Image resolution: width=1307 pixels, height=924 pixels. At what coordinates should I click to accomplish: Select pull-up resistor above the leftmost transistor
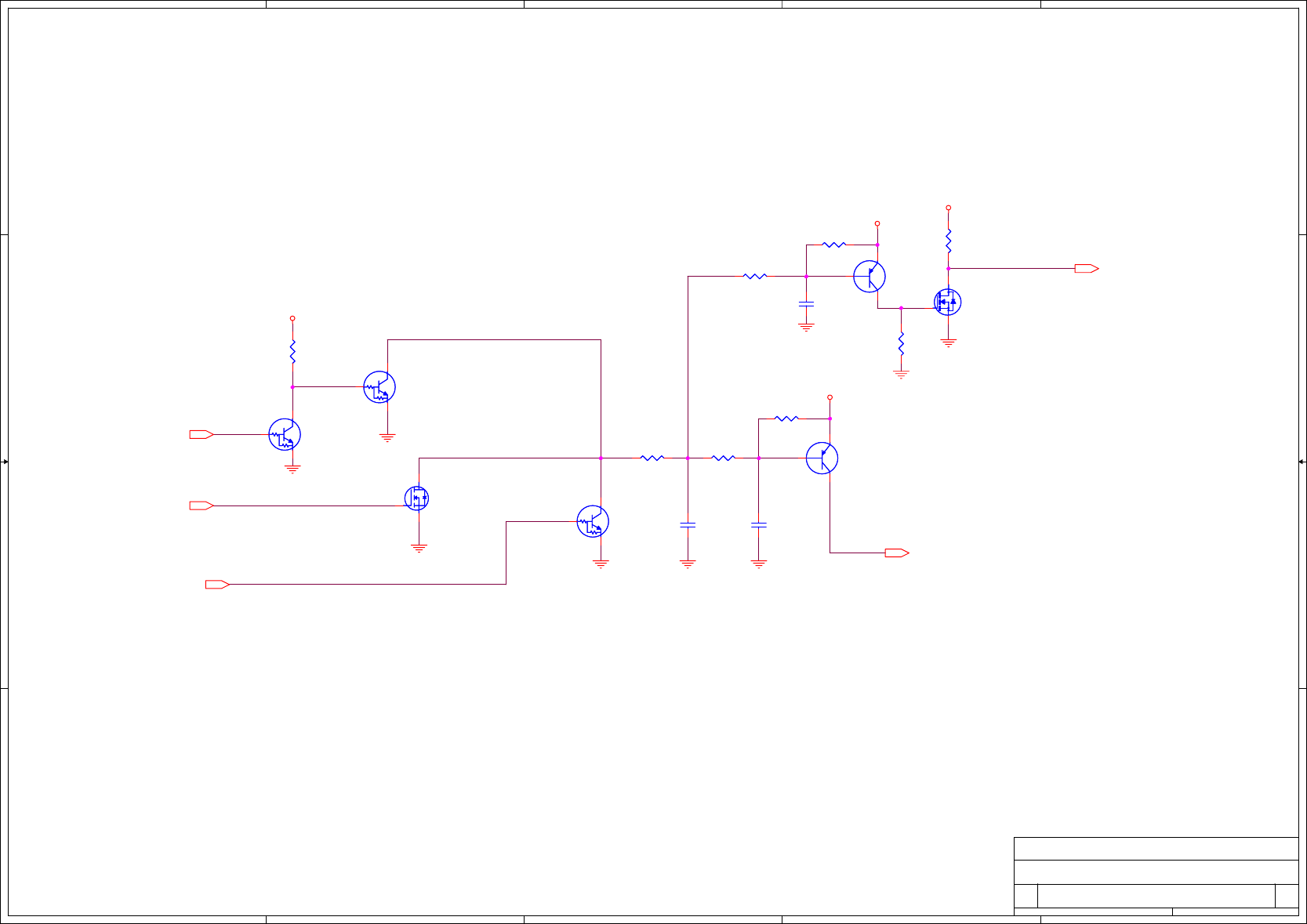[292, 352]
